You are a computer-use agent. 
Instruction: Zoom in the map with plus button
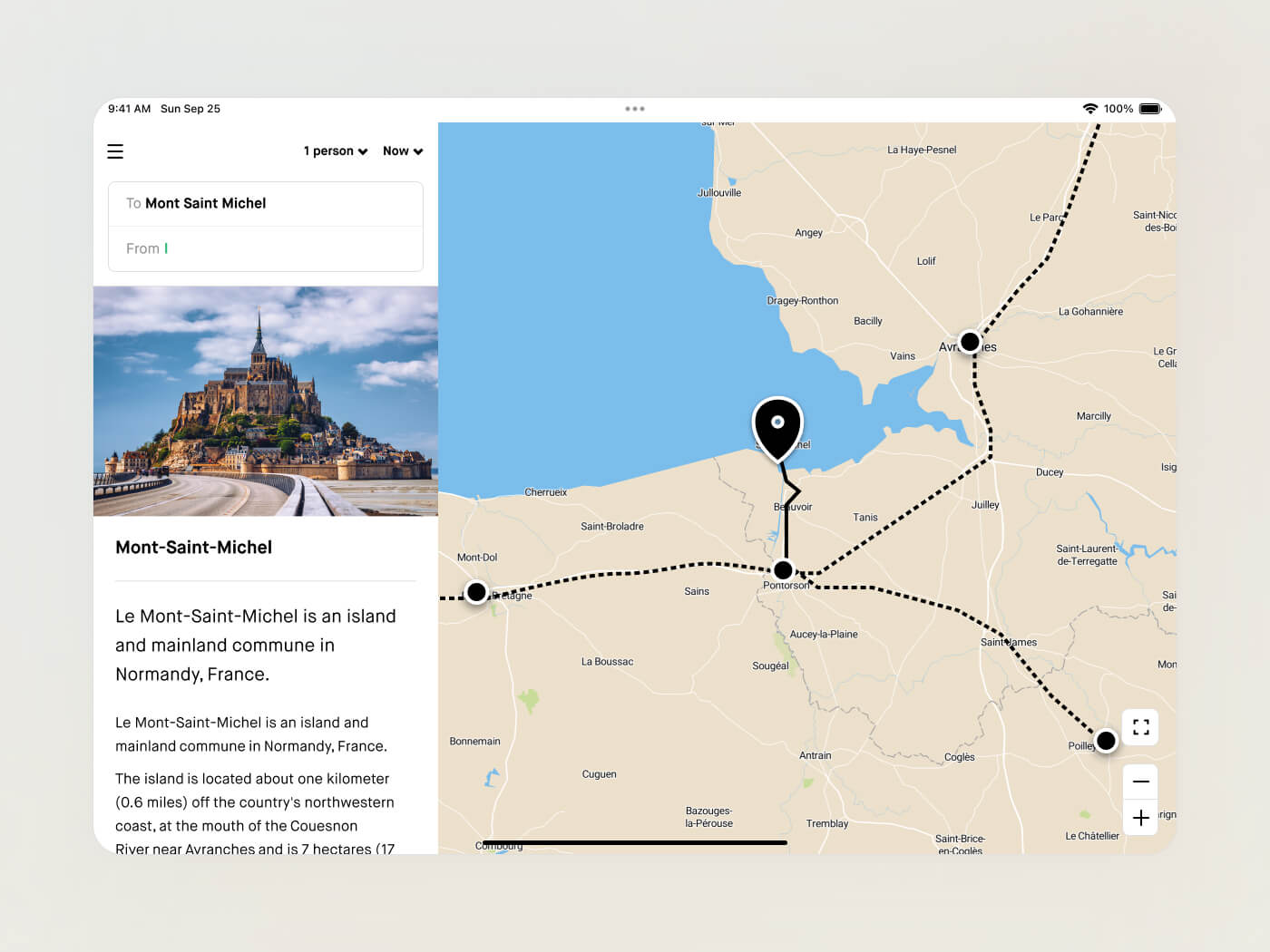pos(1141,818)
